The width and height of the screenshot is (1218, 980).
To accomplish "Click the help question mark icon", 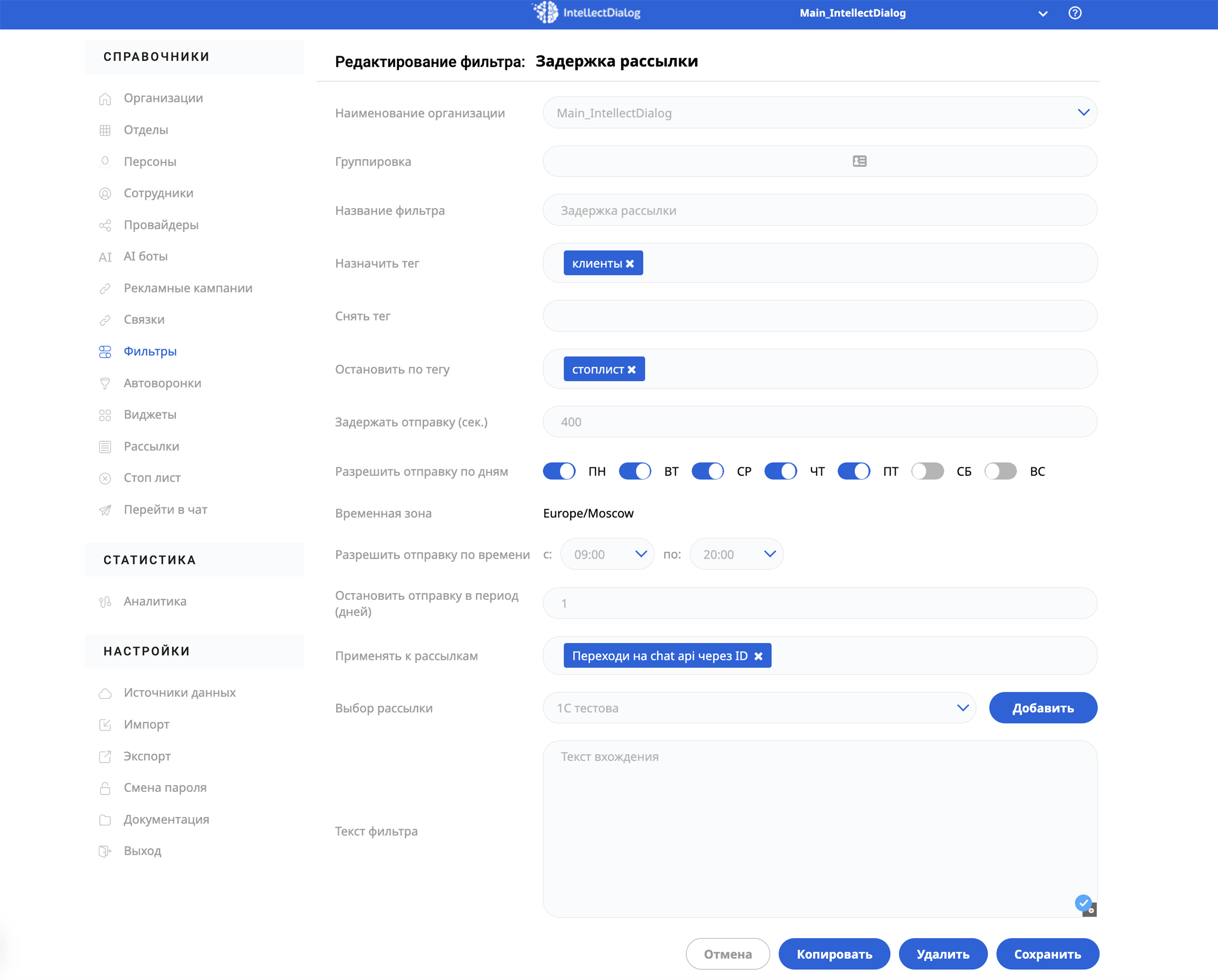I will [1074, 13].
